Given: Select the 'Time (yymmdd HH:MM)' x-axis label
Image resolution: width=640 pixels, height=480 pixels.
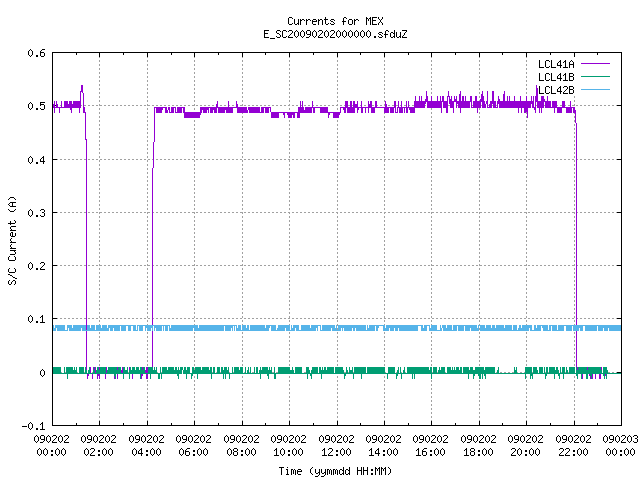Looking at the screenshot, I should 335,471.
